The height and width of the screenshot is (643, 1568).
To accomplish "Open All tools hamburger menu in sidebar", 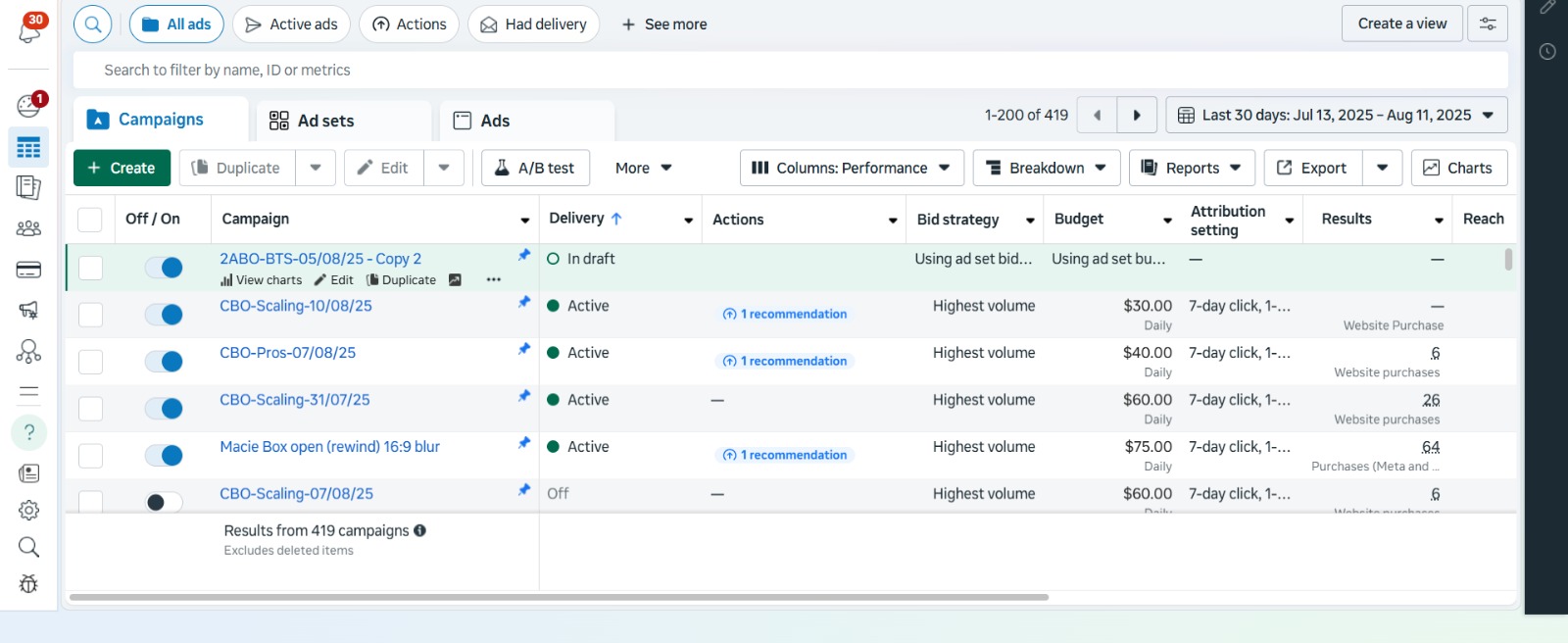I will [28, 393].
